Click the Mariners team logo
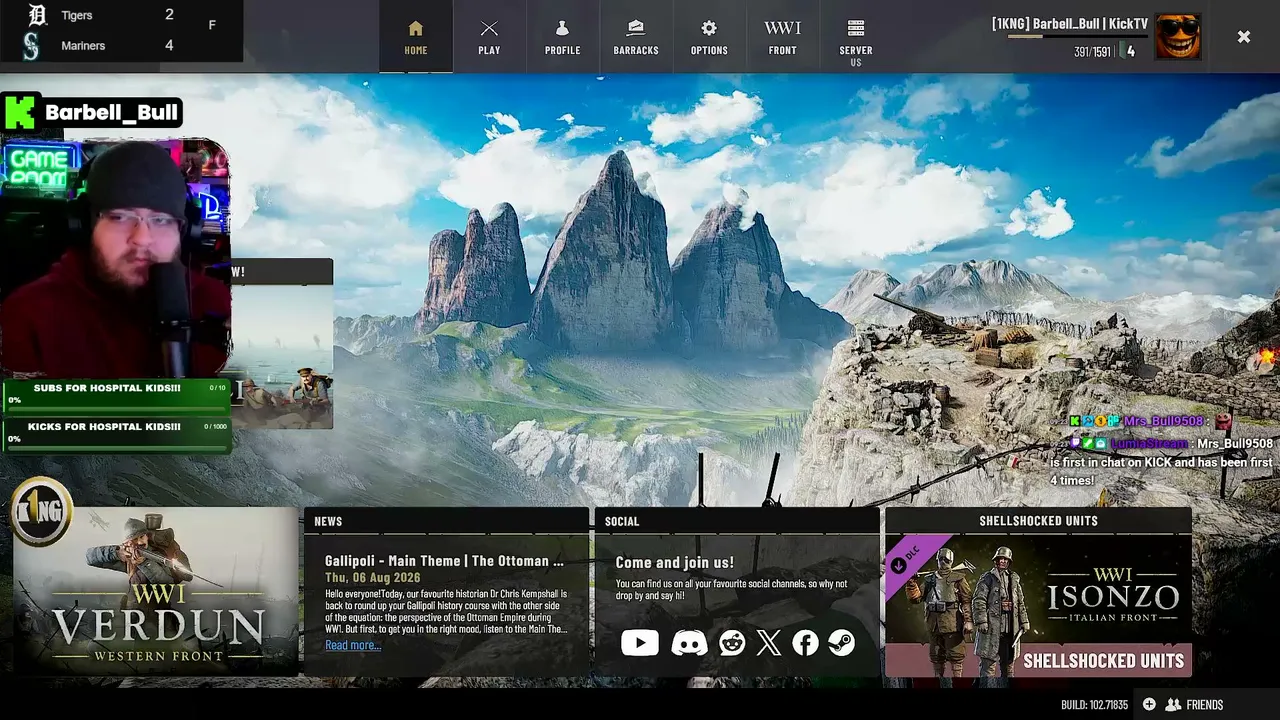1280x720 pixels. click(x=31, y=46)
